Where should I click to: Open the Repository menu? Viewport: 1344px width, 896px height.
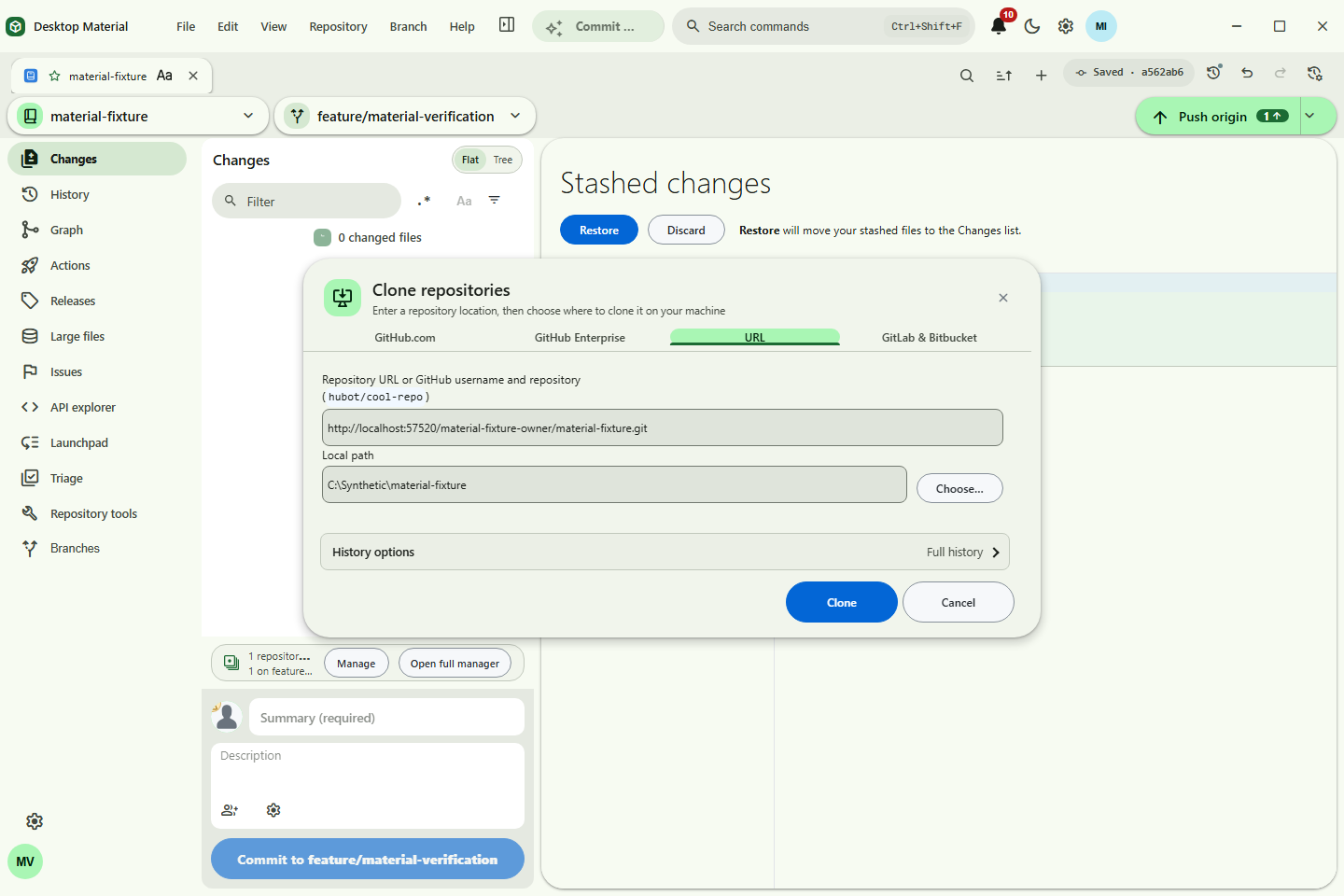pos(338,26)
